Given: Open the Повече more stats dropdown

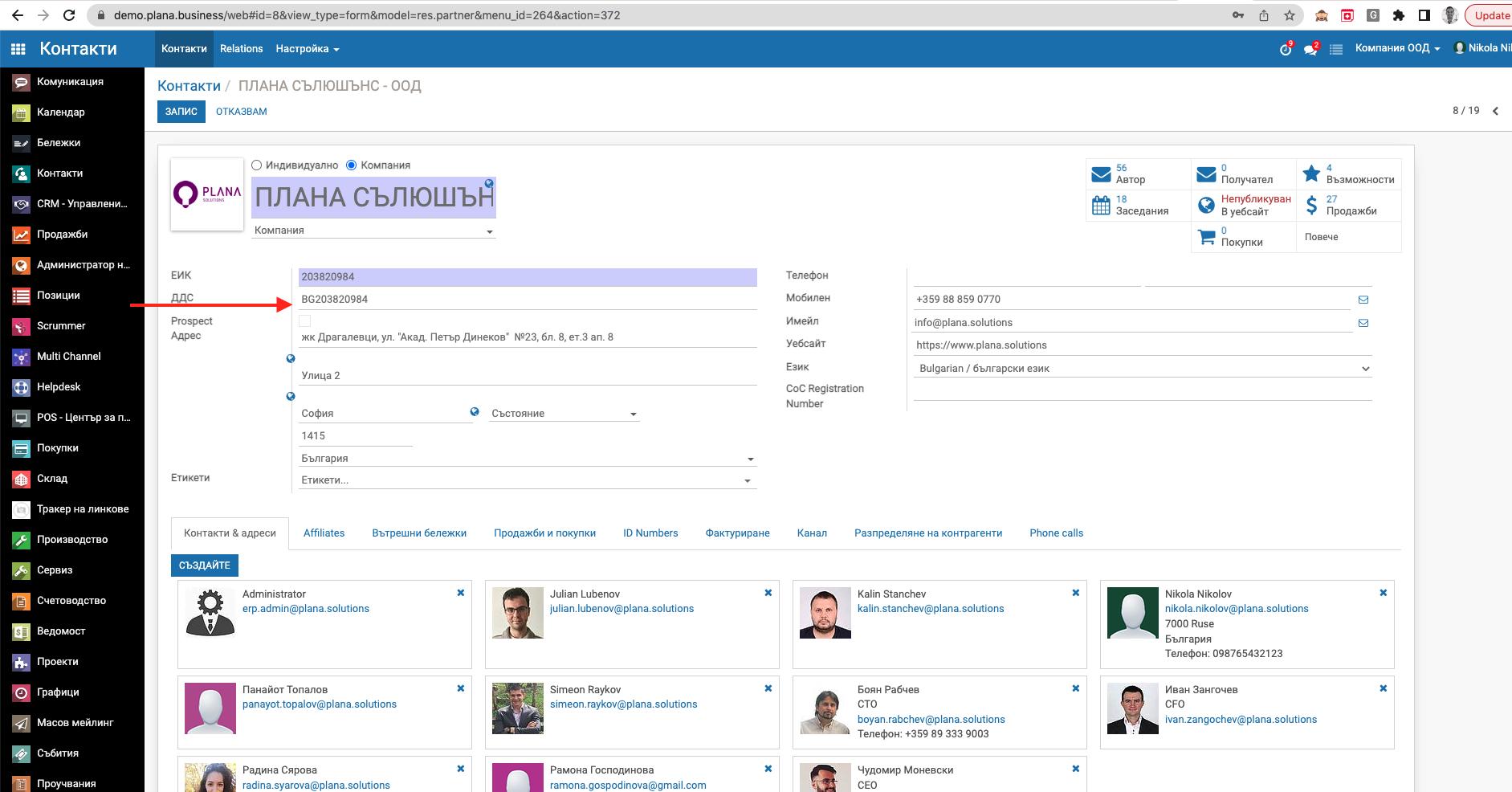Looking at the screenshot, I should tap(1349, 236).
